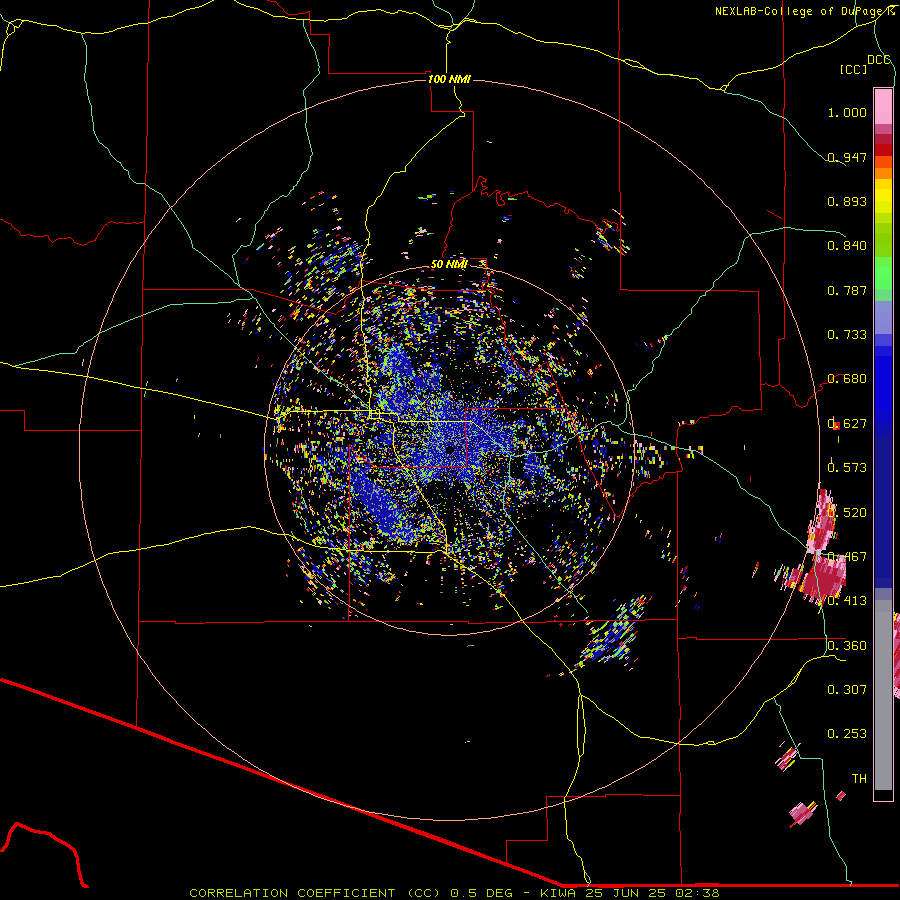Pick the gray color bar segment
The width and height of the screenshot is (900, 900).
(x=883, y=695)
